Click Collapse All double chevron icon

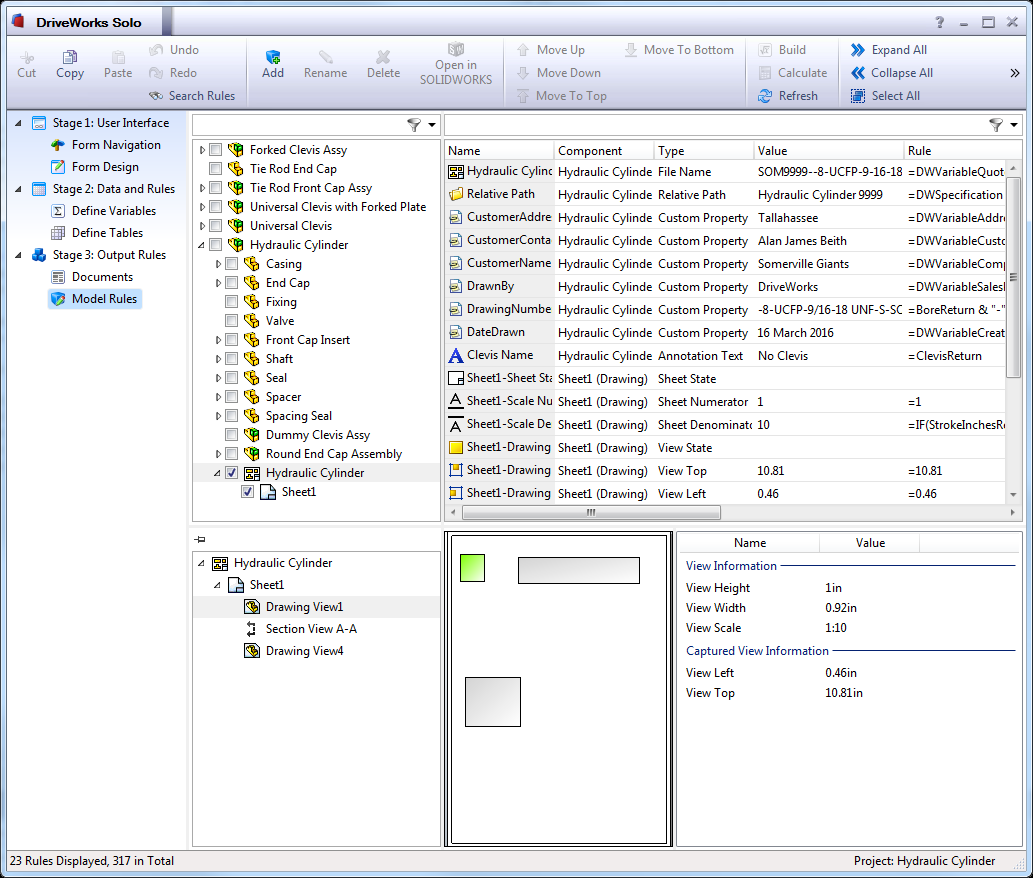(x=858, y=73)
